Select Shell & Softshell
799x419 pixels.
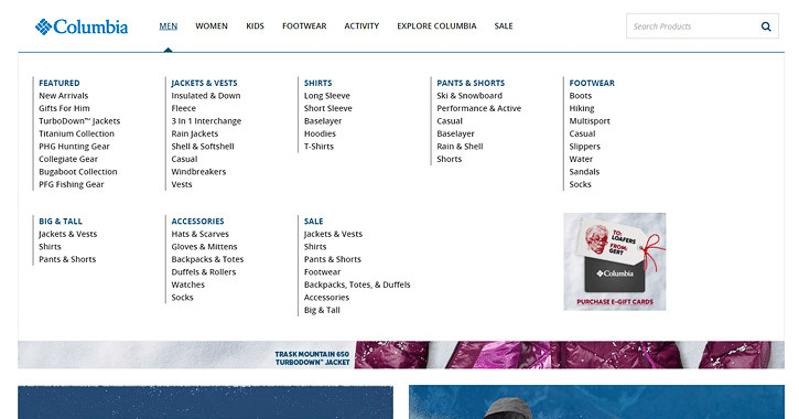[x=203, y=146]
